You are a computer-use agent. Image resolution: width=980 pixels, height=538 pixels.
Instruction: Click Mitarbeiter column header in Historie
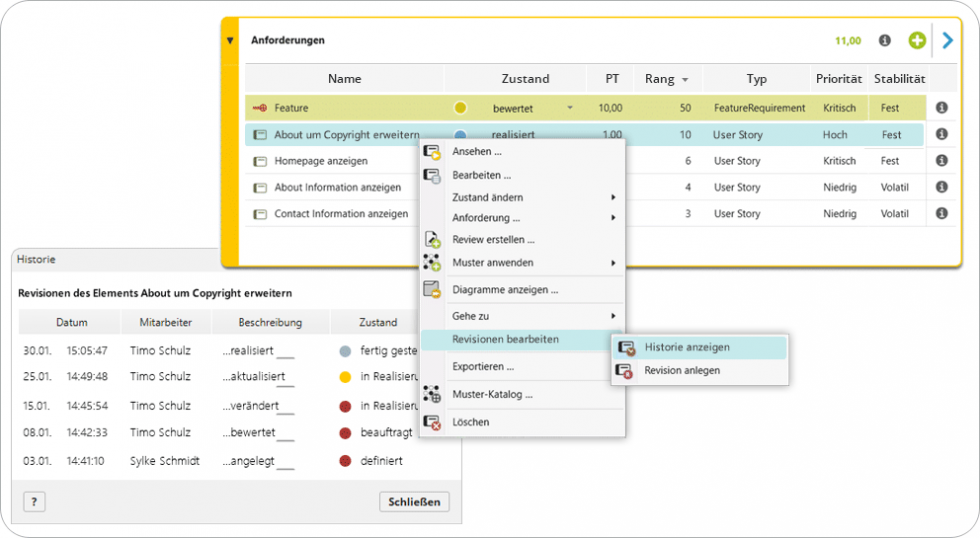[x=166, y=322]
